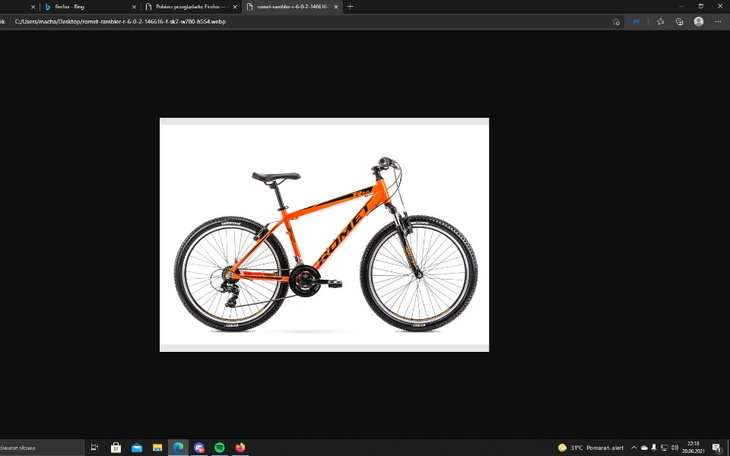The height and width of the screenshot is (456, 730).
Task: Open the Mail app from taskbar
Action: (x=137, y=448)
